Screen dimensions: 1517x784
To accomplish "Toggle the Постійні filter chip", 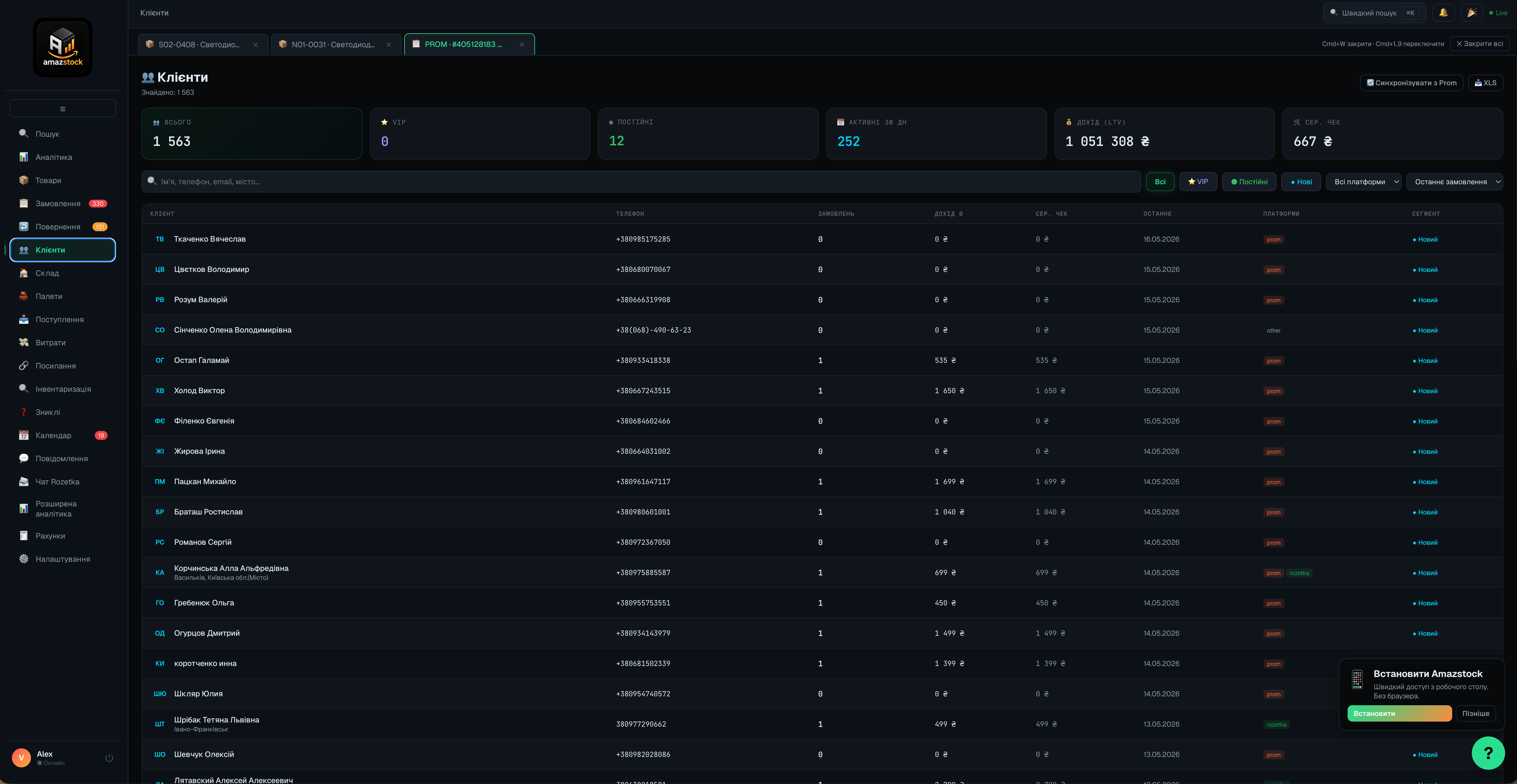I will coord(1249,182).
